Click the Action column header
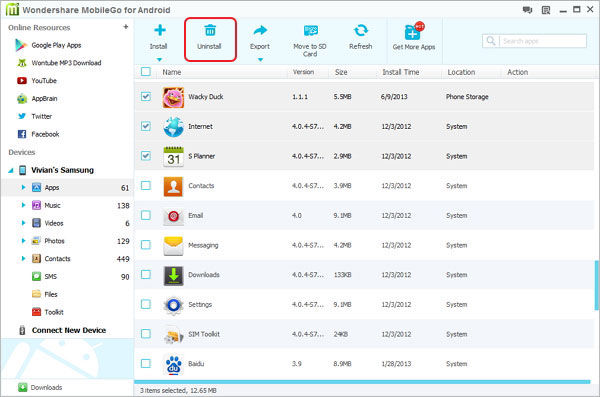 click(517, 72)
